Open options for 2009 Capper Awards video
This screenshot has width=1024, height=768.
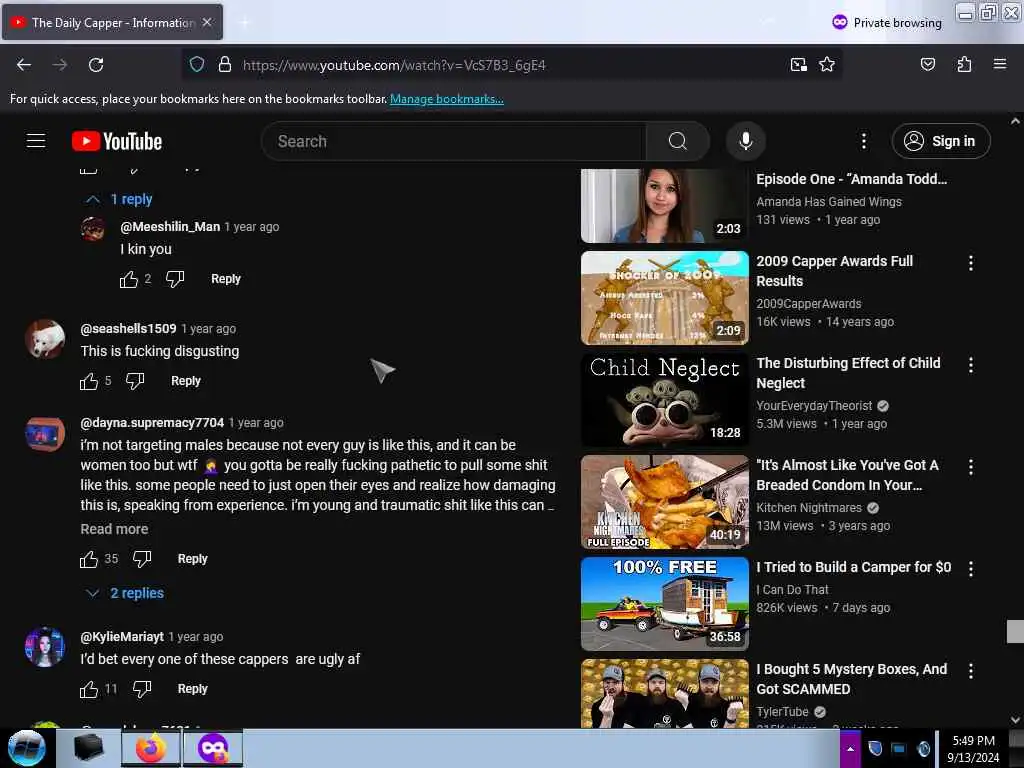970,263
